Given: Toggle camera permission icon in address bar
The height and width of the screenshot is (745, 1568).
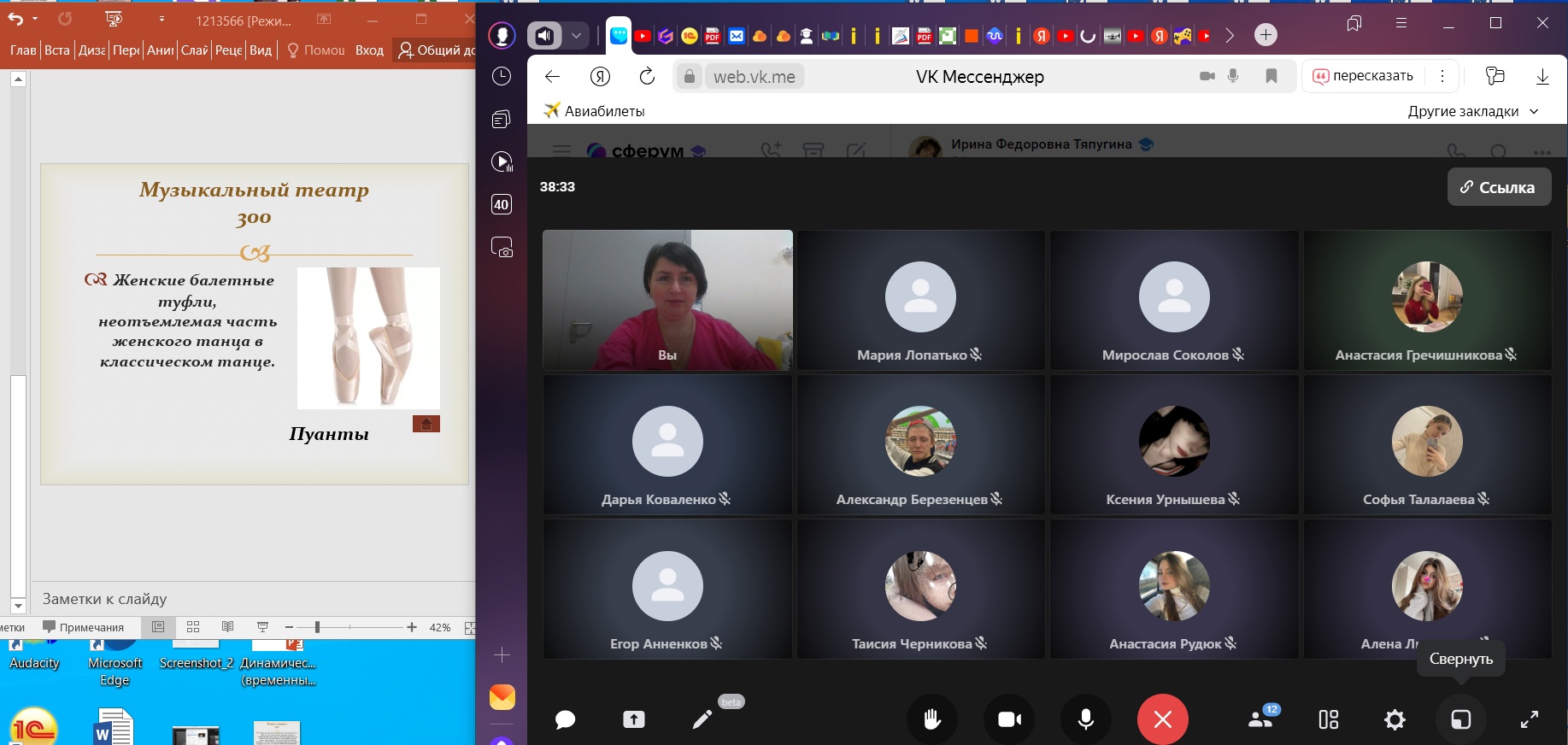Looking at the screenshot, I should click(x=1207, y=76).
